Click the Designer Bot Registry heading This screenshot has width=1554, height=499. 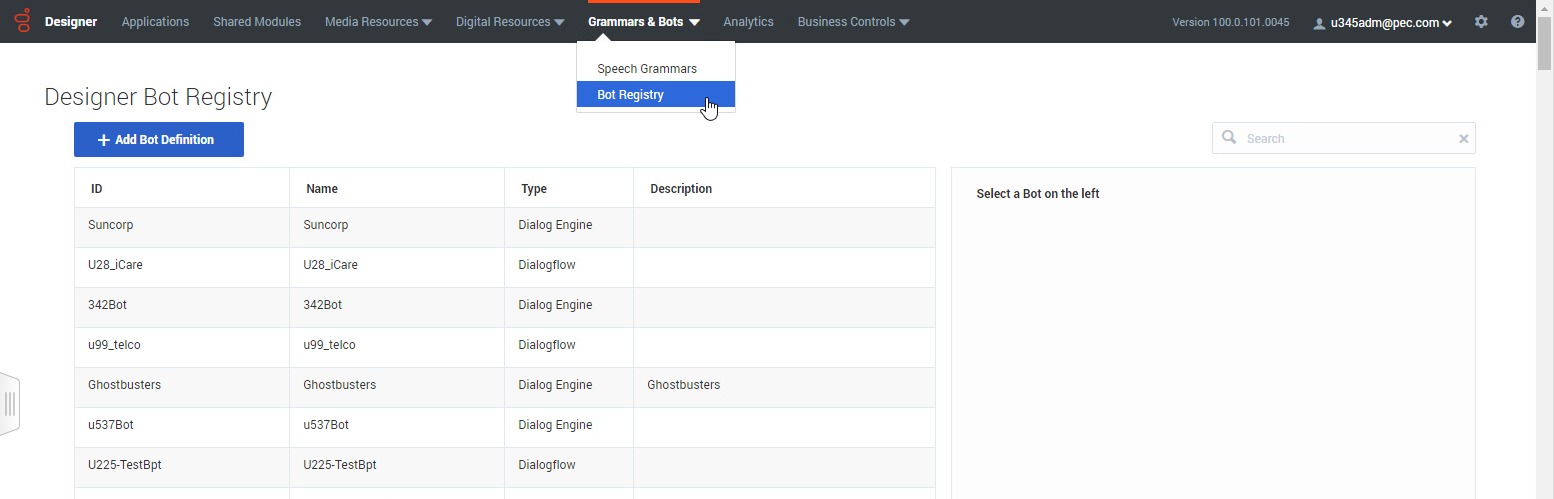[158, 97]
